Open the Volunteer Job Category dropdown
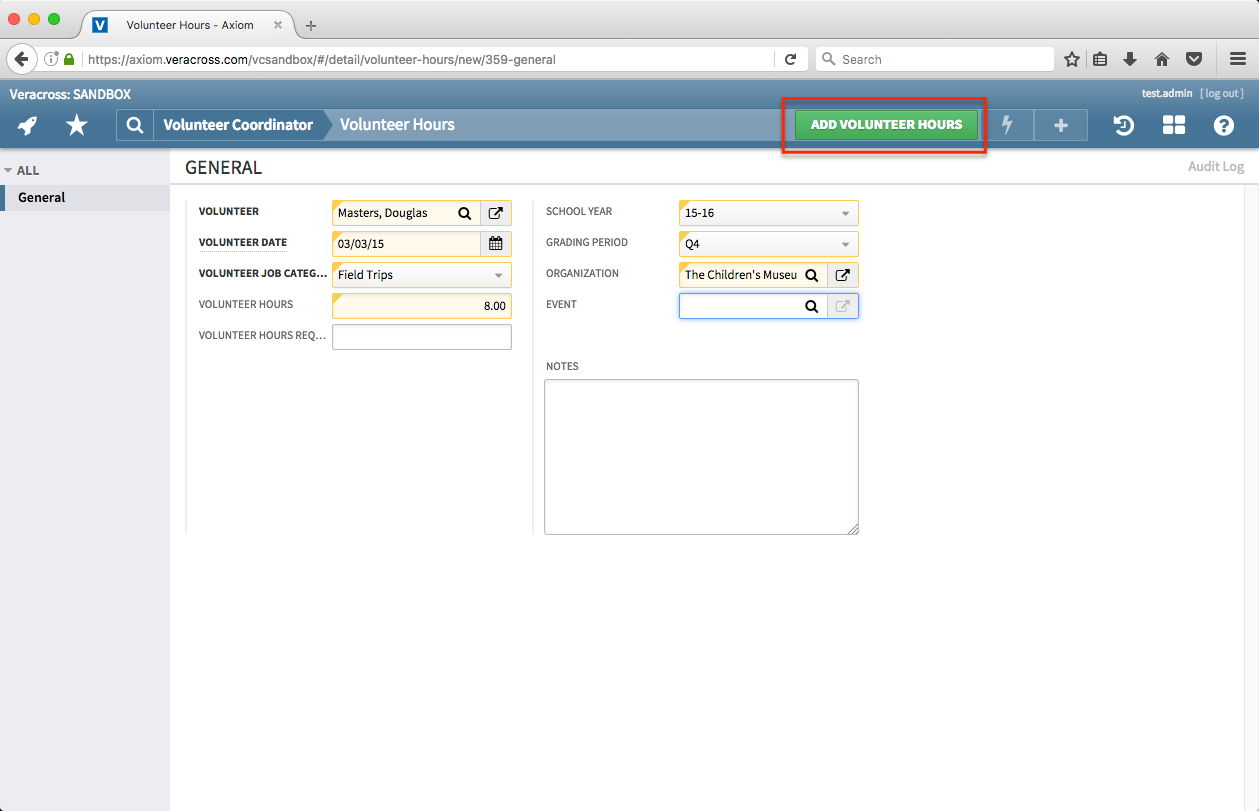The height and width of the screenshot is (811, 1259). tap(498, 274)
